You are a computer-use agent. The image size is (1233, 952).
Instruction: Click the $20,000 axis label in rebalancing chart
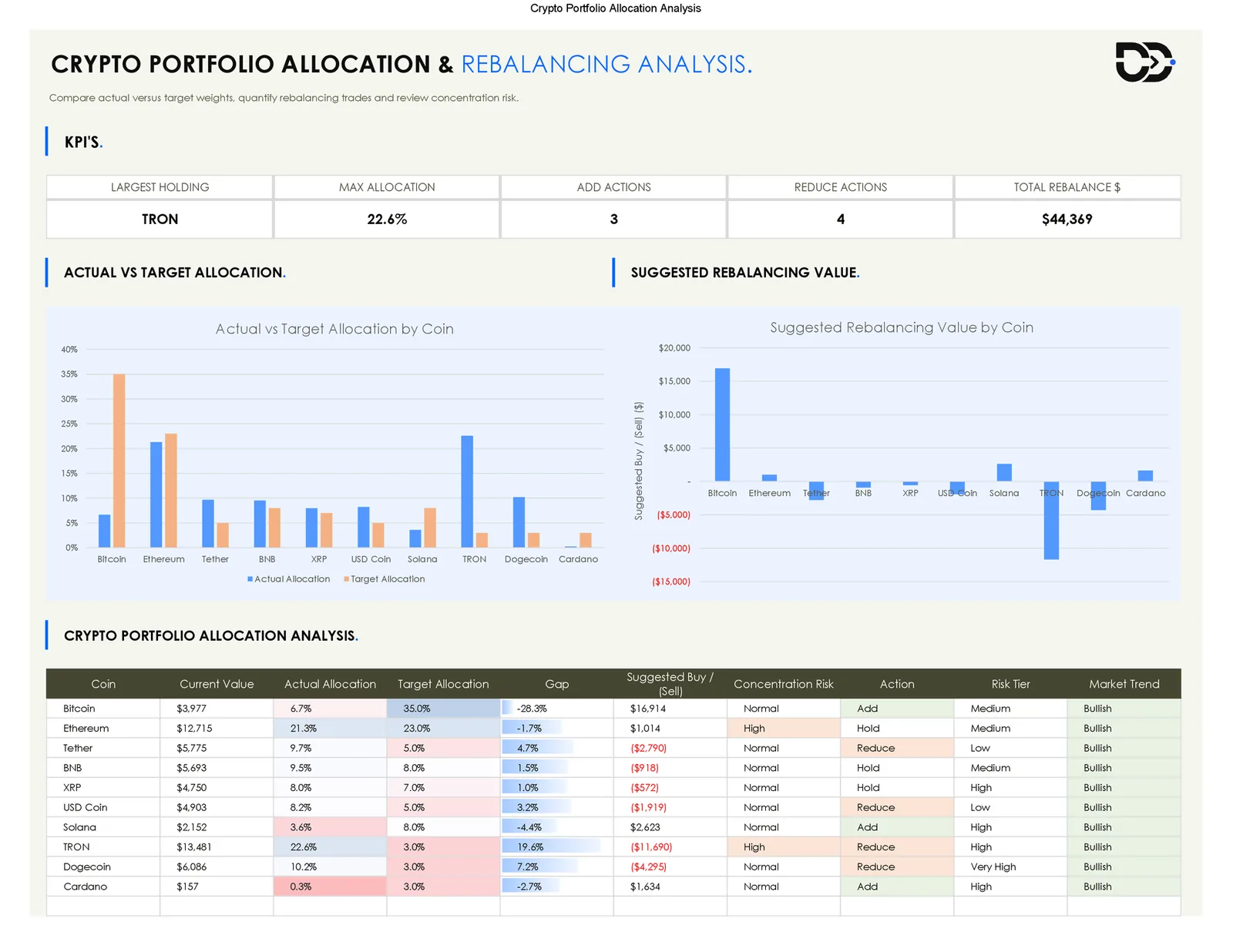point(674,348)
